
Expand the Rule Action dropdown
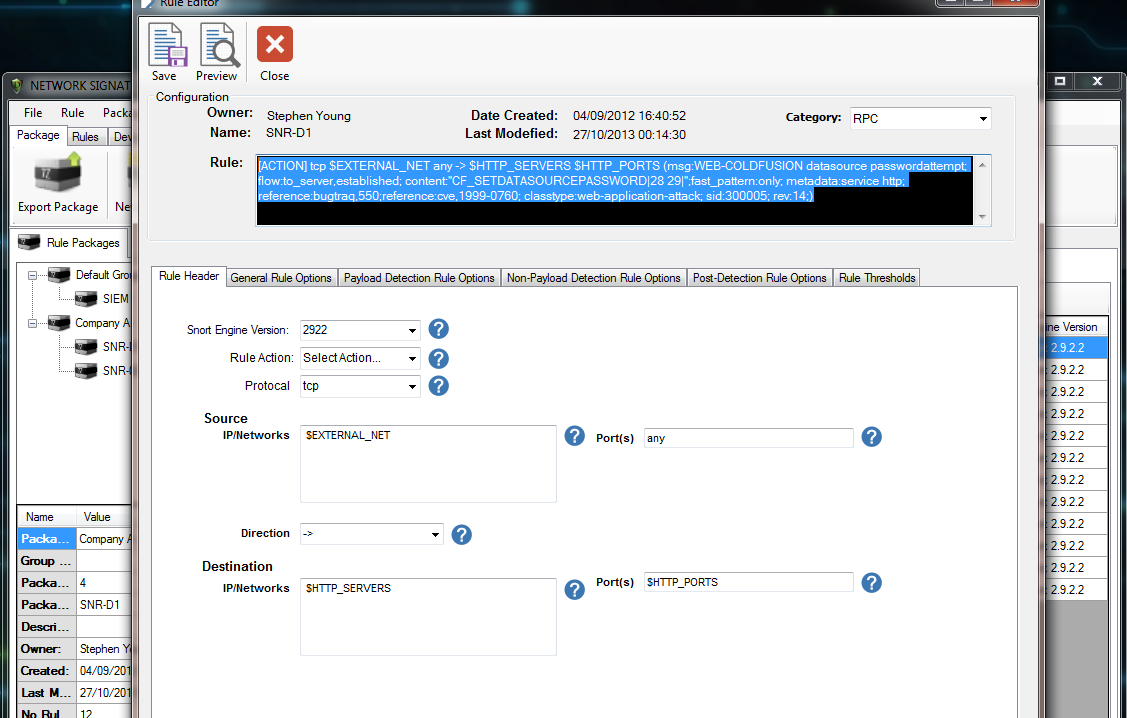pos(360,358)
